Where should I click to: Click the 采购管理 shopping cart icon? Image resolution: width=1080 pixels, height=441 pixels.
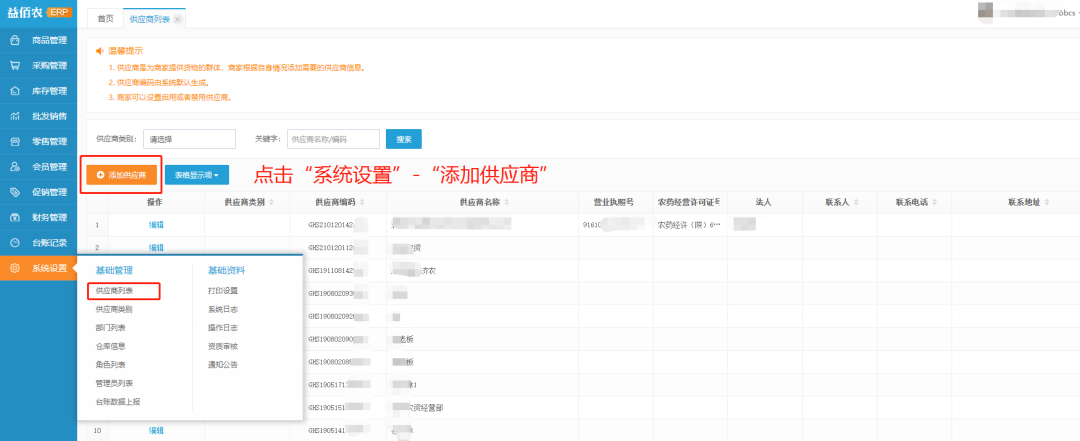click(x=15, y=66)
